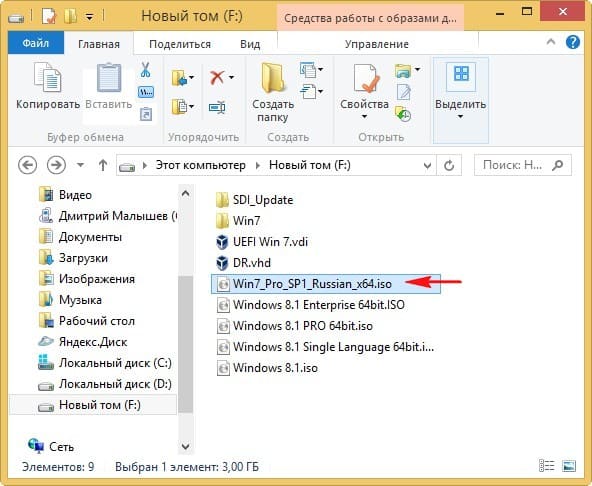Click the Paste (Вставить) ribbon button
Viewport: 592px width, 486px height.
click(109, 87)
